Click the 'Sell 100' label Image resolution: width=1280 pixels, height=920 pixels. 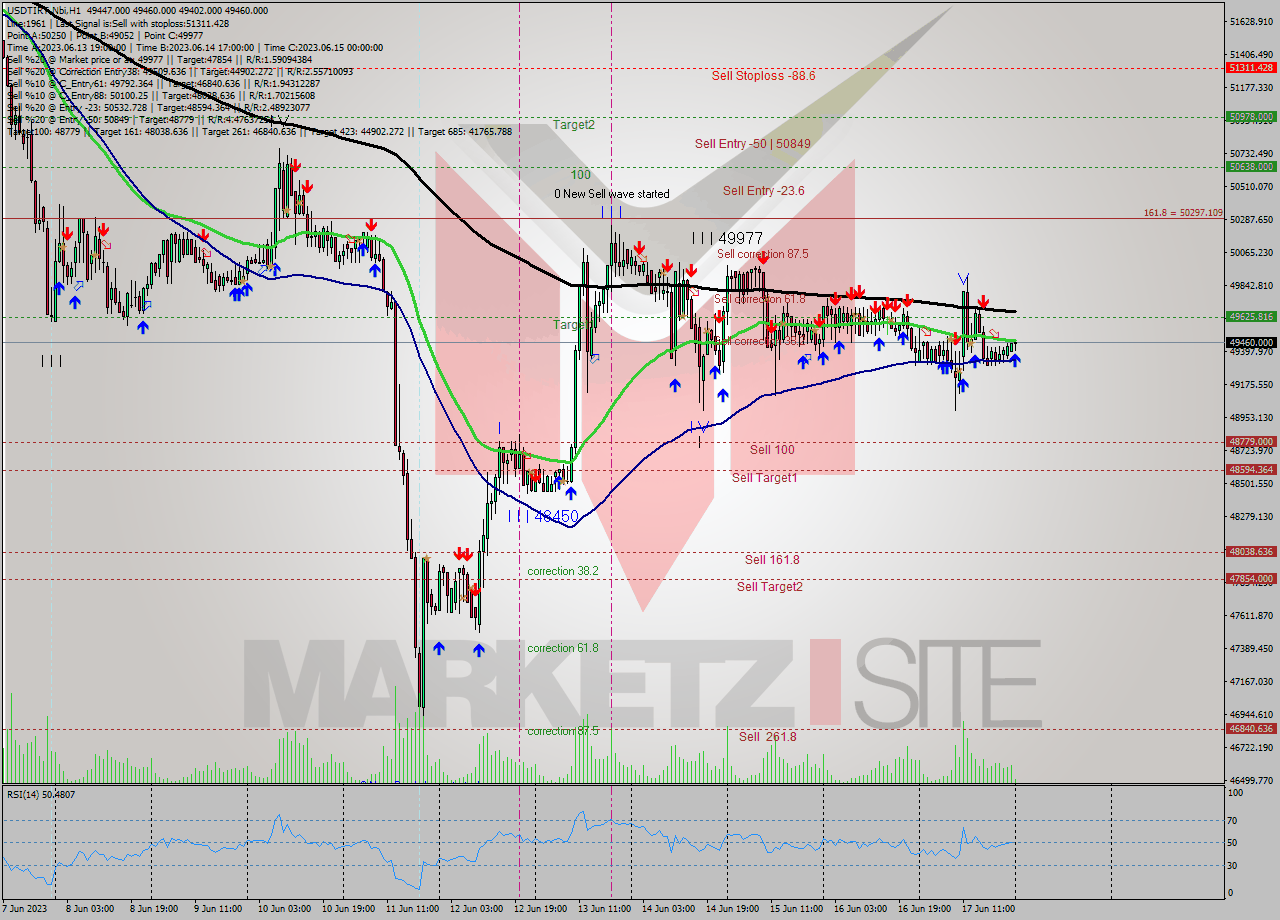click(x=772, y=450)
